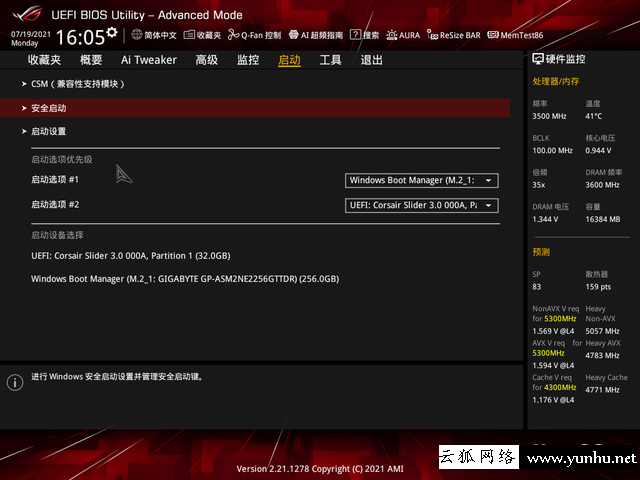The height and width of the screenshot is (480, 640).
Task: Switch to the 概要 tab
Action: 91,60
